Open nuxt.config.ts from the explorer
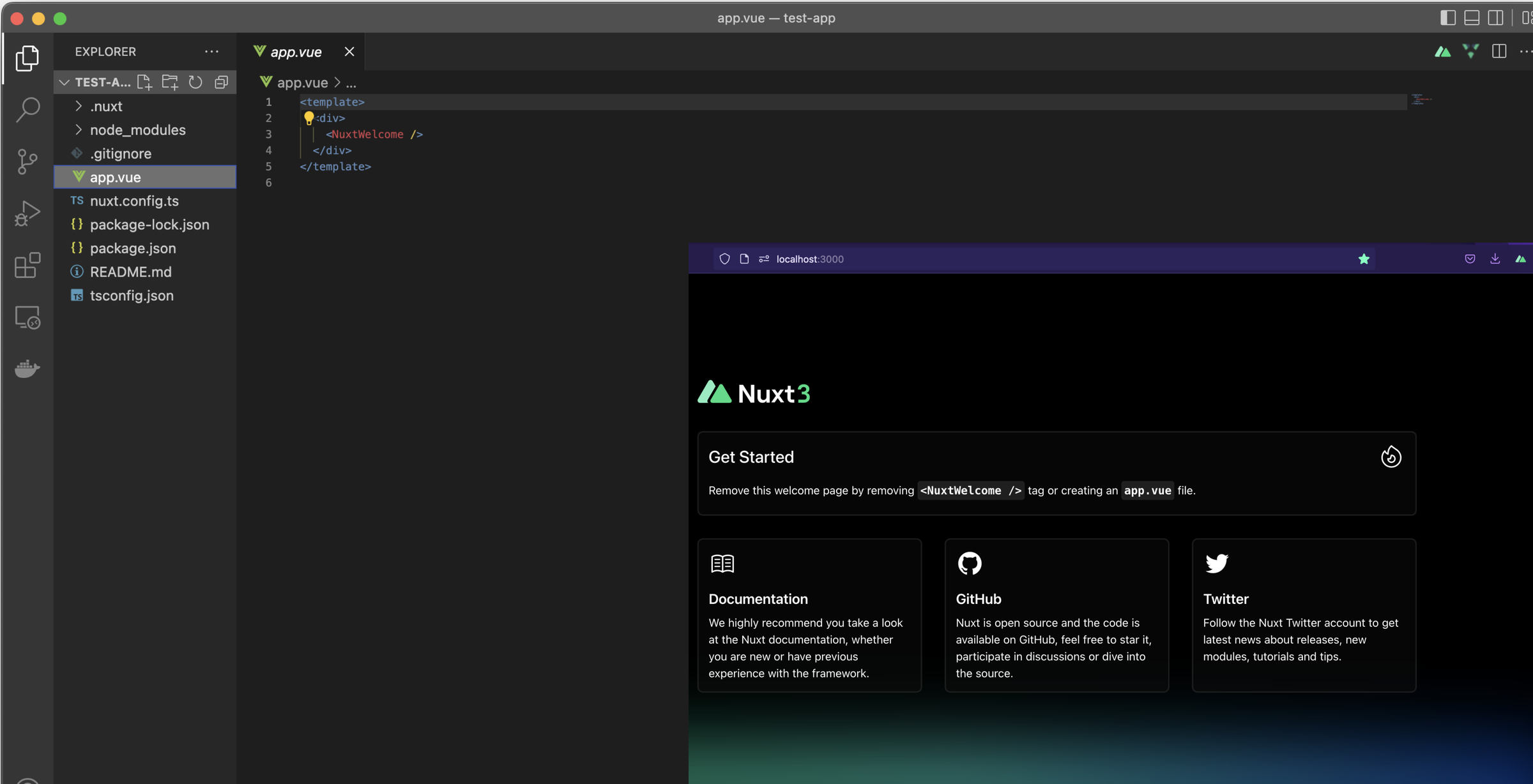Image resolution: width=1533 pixels, height=784 pixels. coord(134,201)
